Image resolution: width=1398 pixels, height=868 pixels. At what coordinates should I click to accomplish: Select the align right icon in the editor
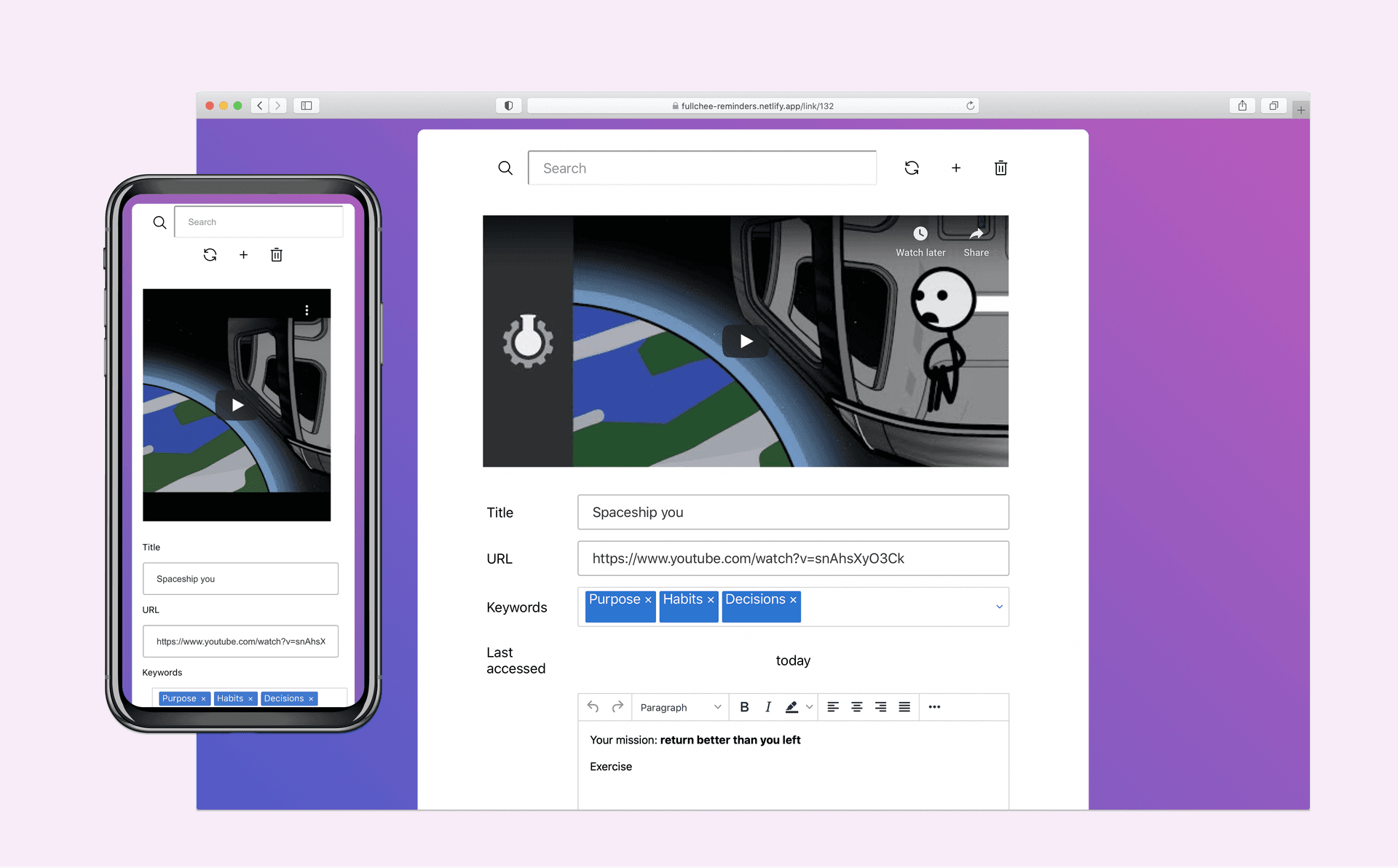pos(880,706)
